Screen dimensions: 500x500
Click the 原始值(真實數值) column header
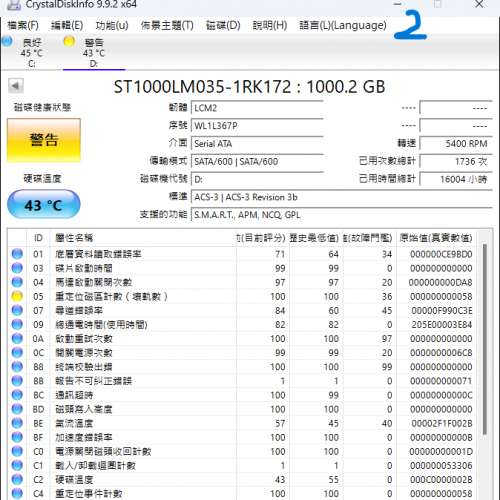436,238
